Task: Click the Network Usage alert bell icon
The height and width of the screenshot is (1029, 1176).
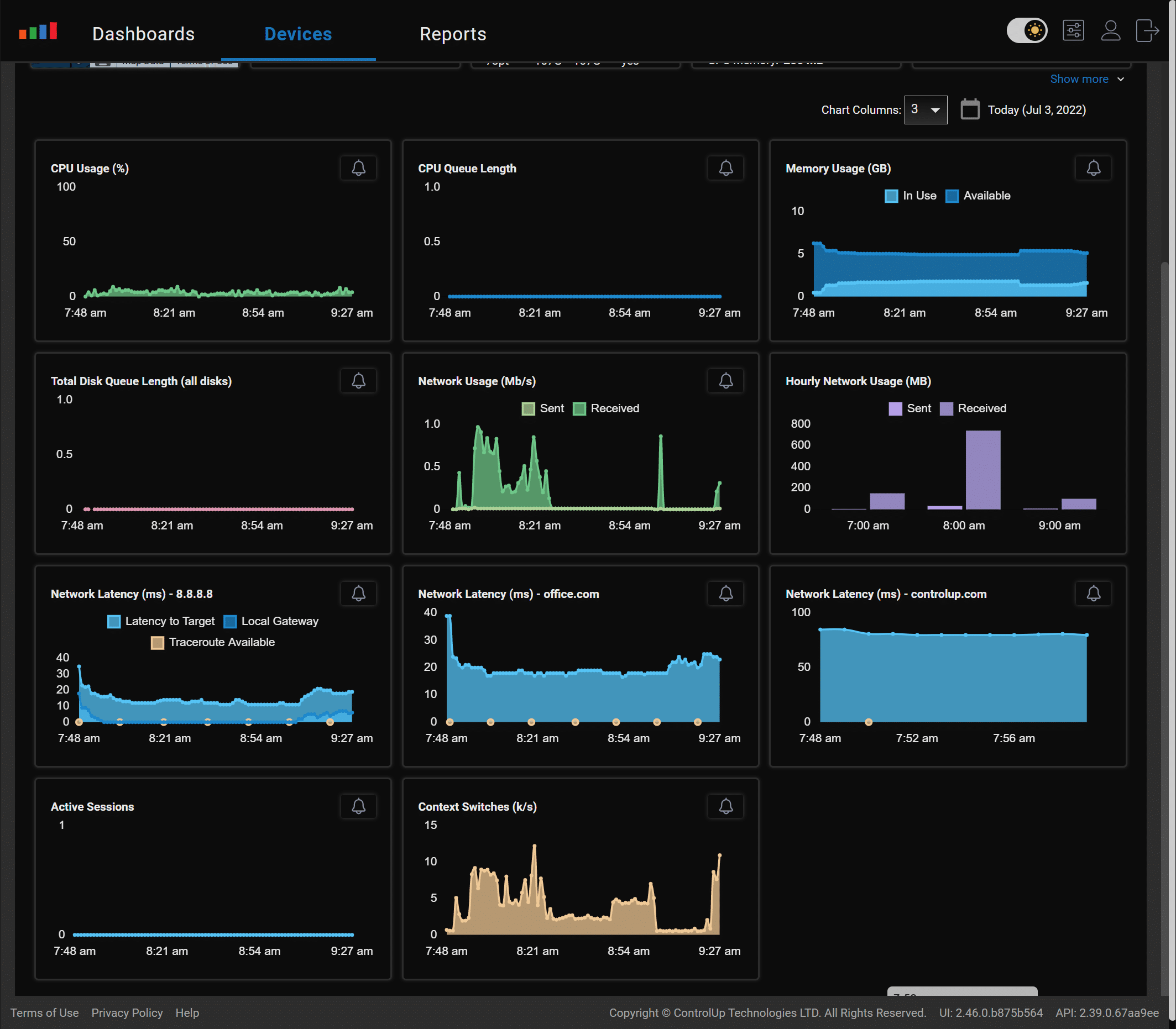Action: [x=726, y=380]
